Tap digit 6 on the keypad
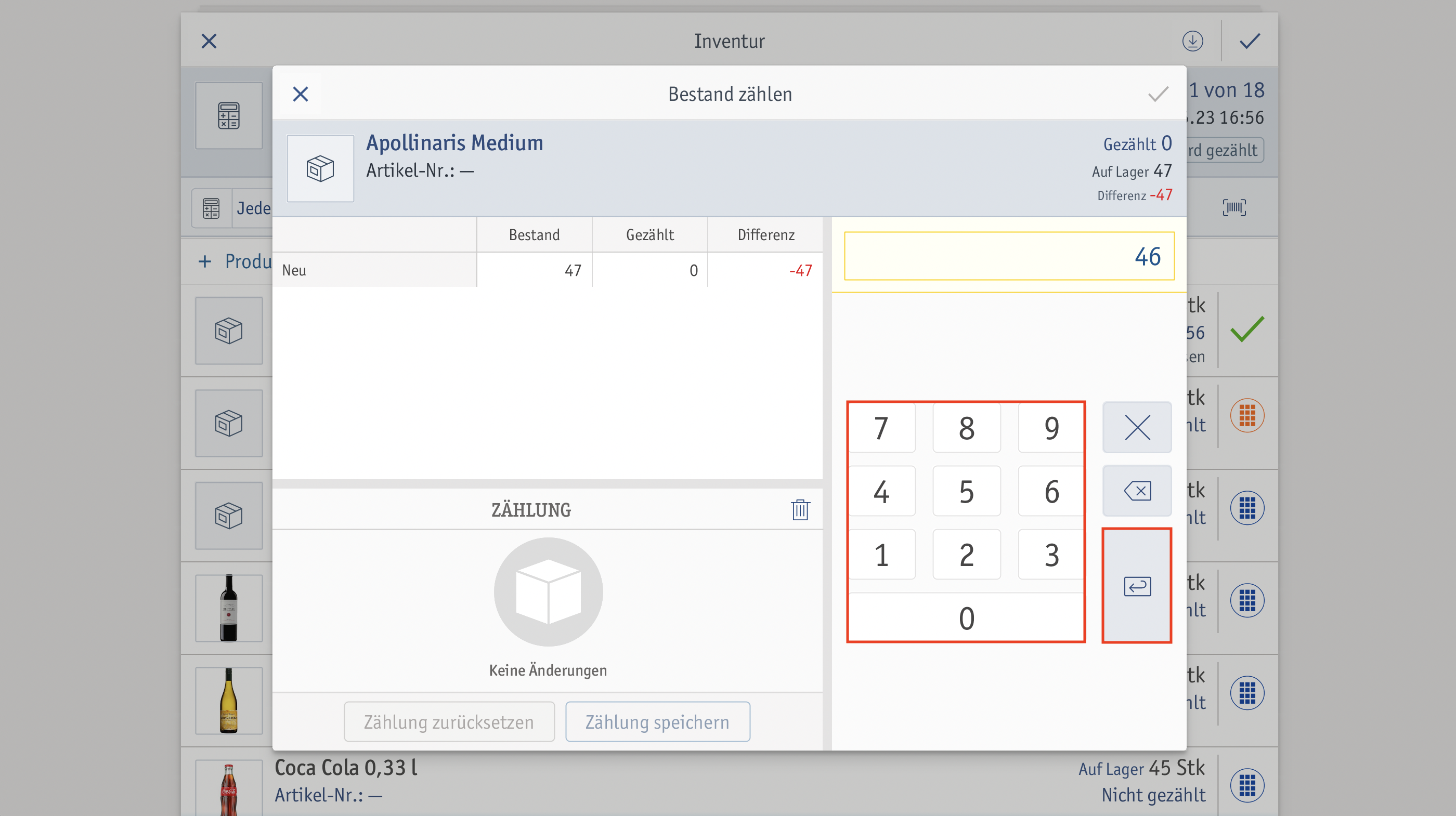 (x=1051, y=491)
